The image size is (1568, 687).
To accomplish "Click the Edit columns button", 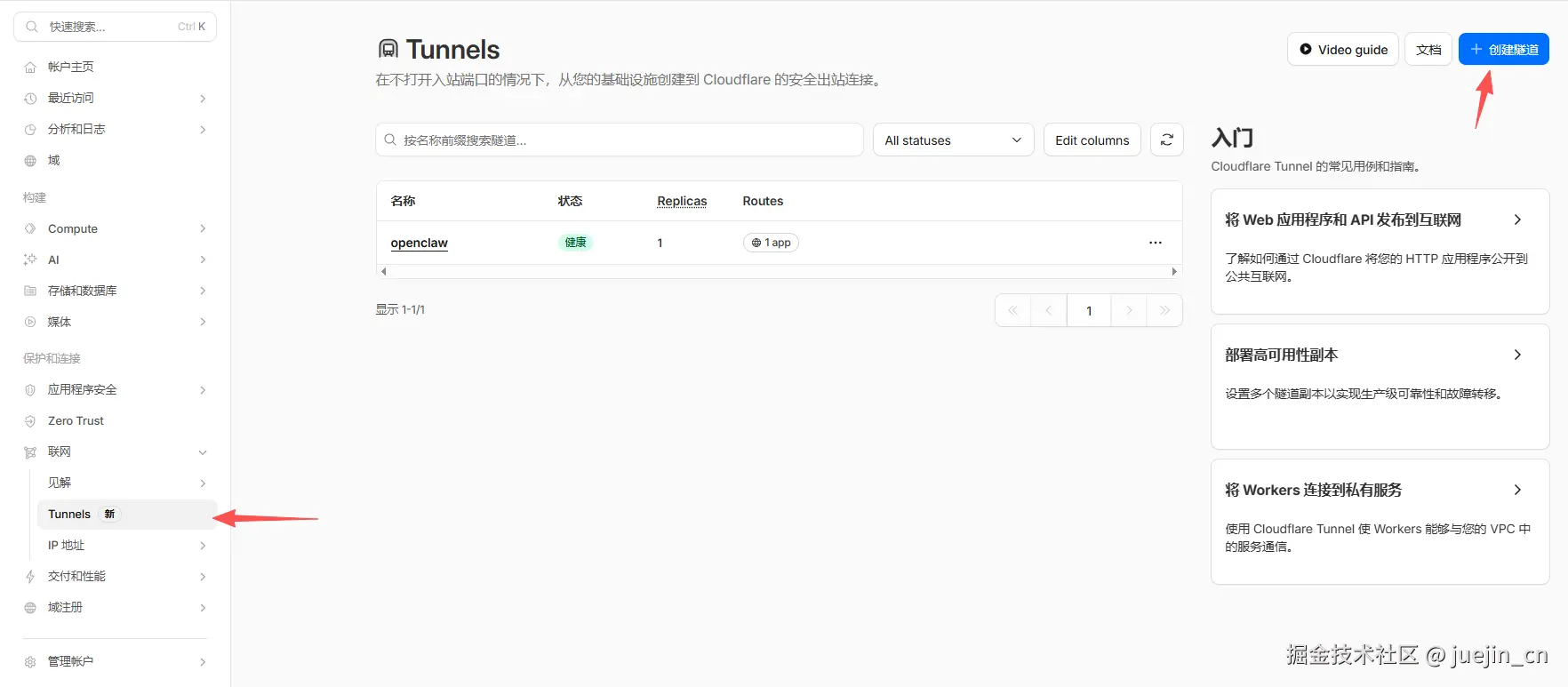I will click(x=1092, y=140).
